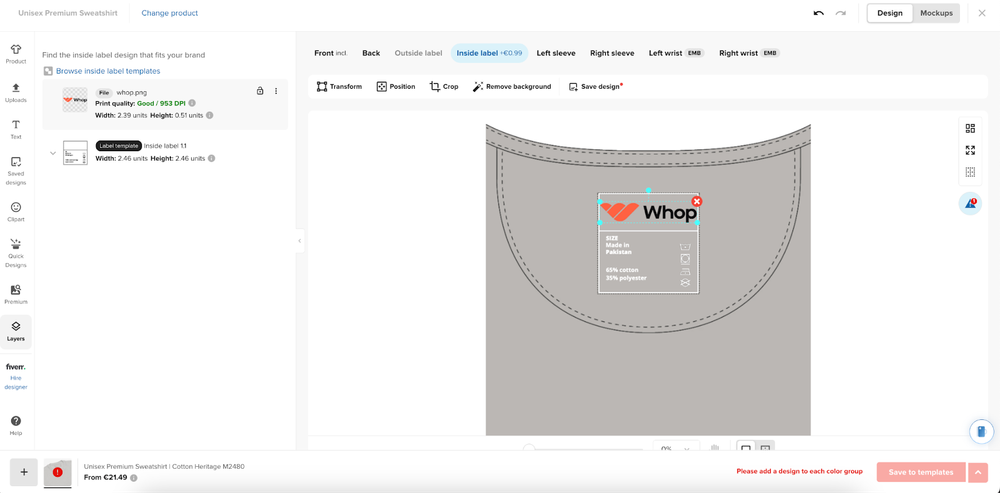Image resolution: width=1000 pixels, height=493 pixels.
Task: Open the whop.png layer three-dot menu
Action: click(x=276, y=91)
